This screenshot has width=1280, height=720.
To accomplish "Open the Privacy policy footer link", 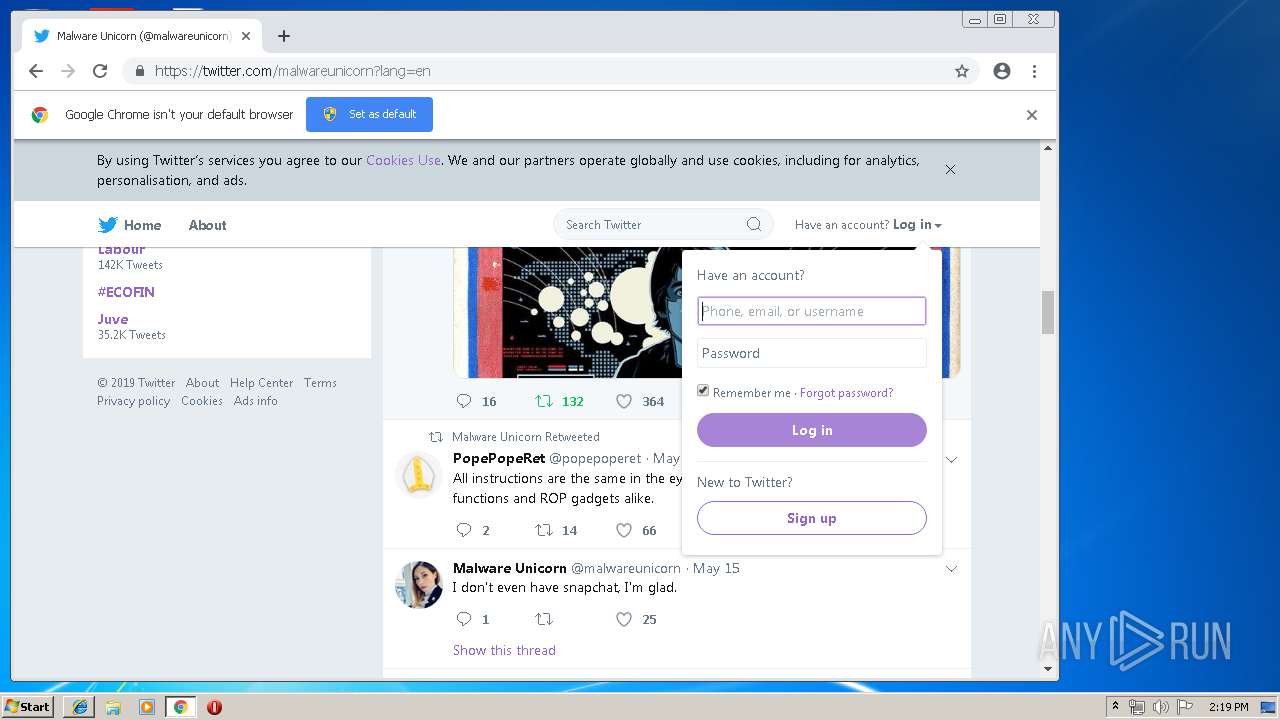I will [x=133, y=401].
